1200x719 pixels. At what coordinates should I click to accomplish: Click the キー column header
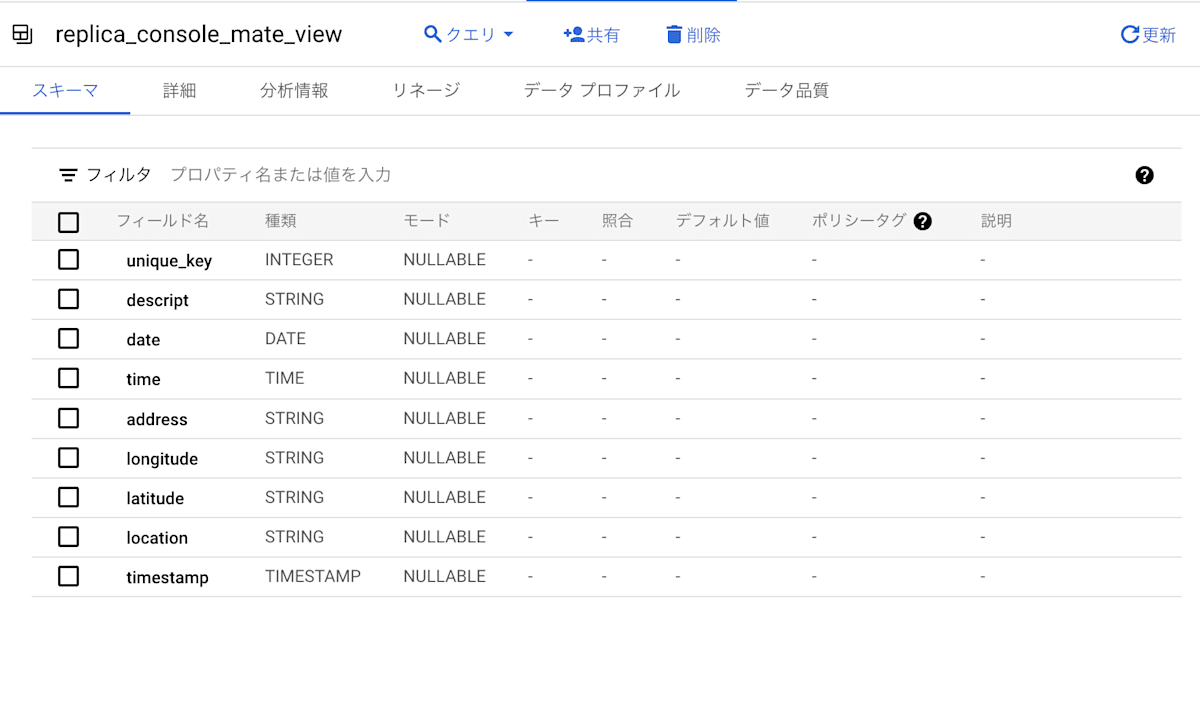pyautogui.click(x=544, y=221)
